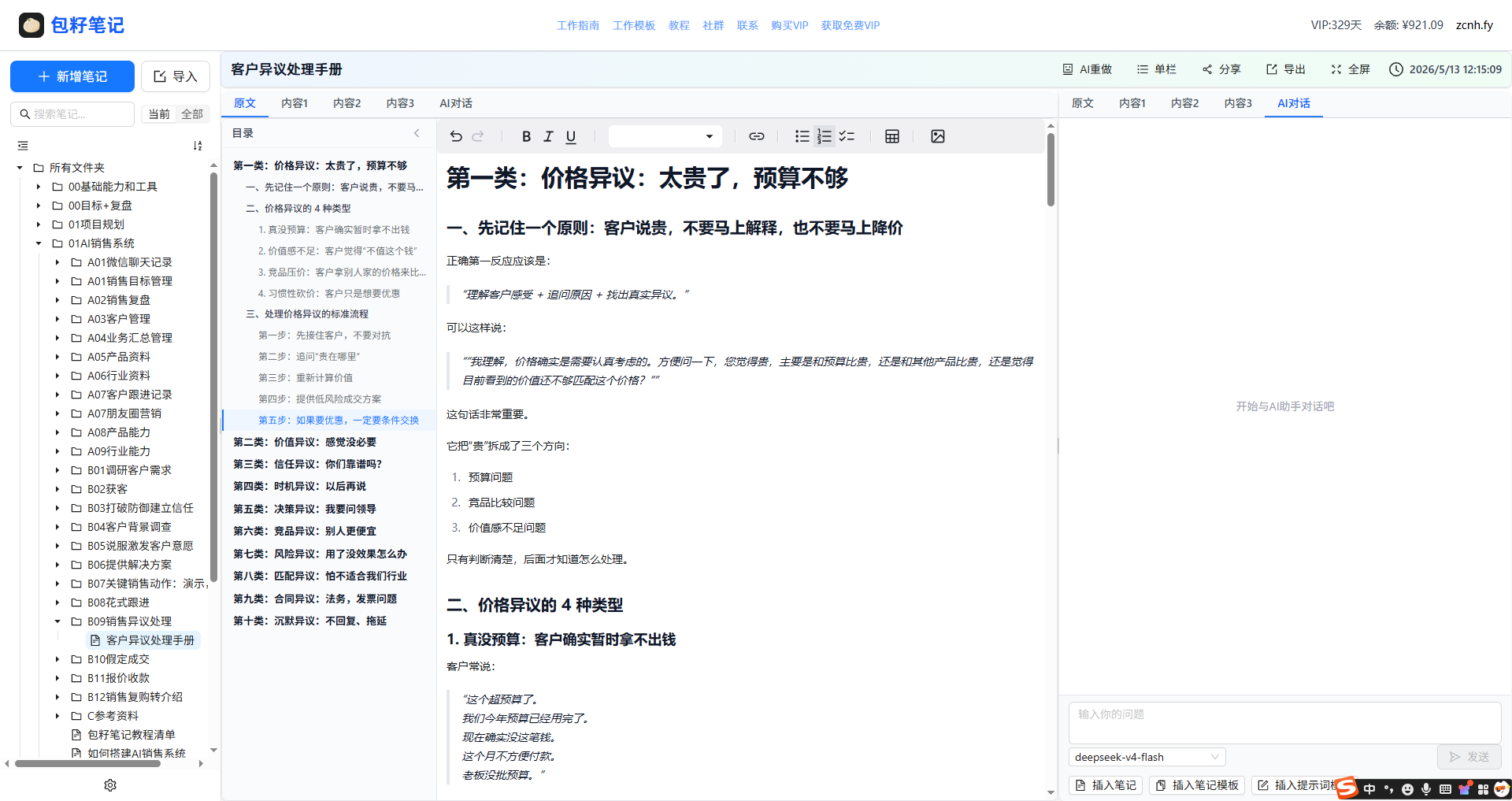The width and height of the screenshot is (1512, 801).
Task: Enter 全屏 fullscreen mode
Action: pyautogui.click(x=1351, y=69)
